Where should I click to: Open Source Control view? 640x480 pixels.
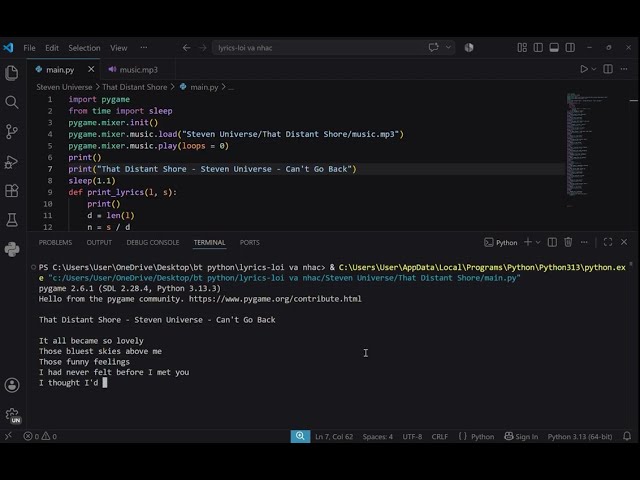click(x=12, y=131)
